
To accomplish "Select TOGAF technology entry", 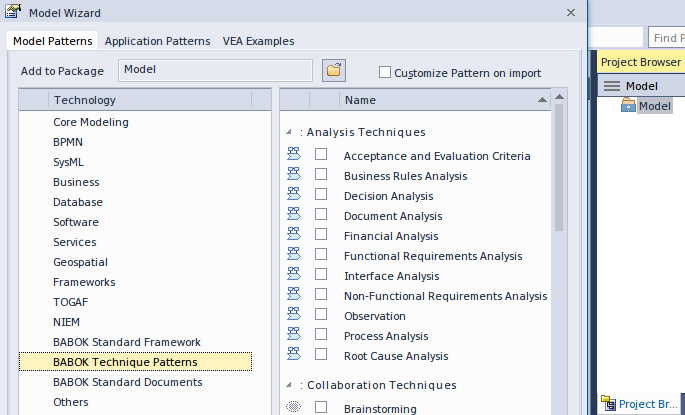I will [x=72, y=302].
